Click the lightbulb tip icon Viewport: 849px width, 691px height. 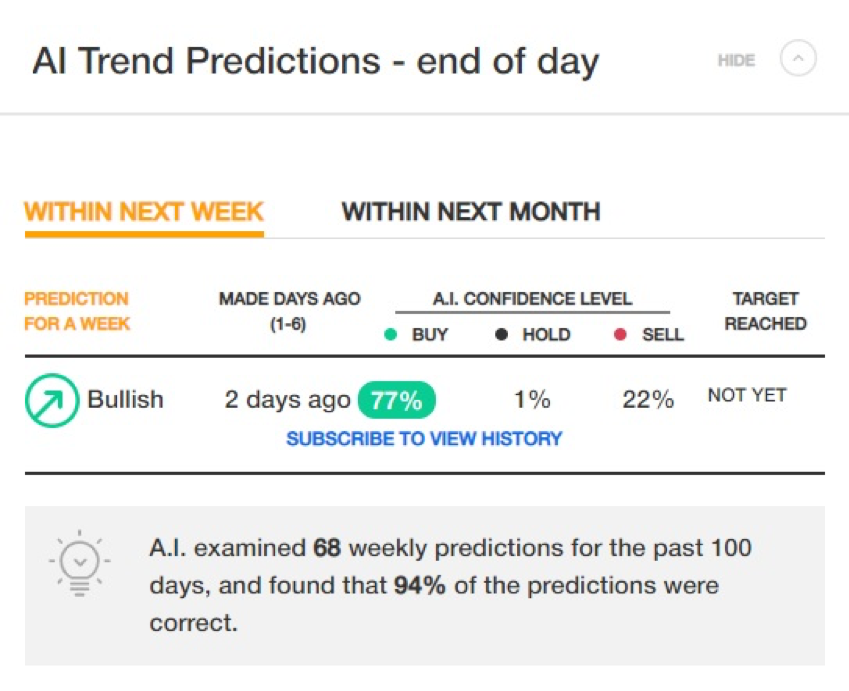pyautogui.click(x=80, y=564)
